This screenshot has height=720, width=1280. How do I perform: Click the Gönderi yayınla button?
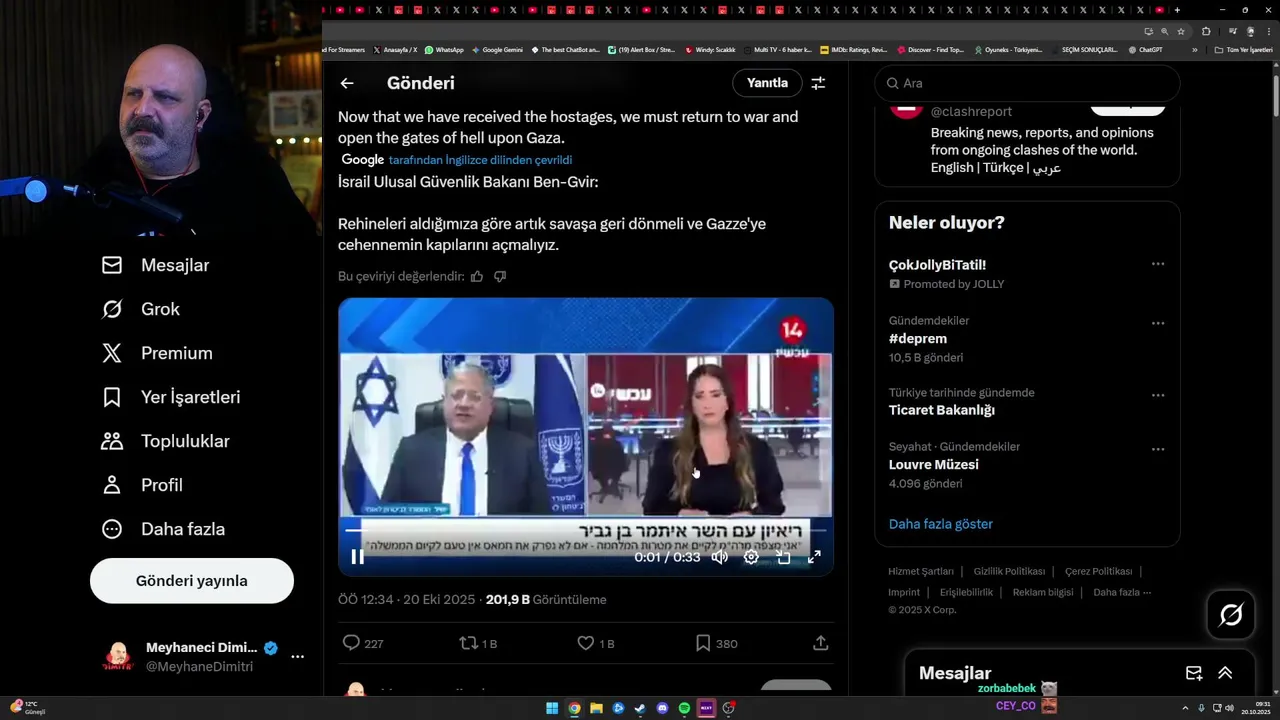(192, 581)
